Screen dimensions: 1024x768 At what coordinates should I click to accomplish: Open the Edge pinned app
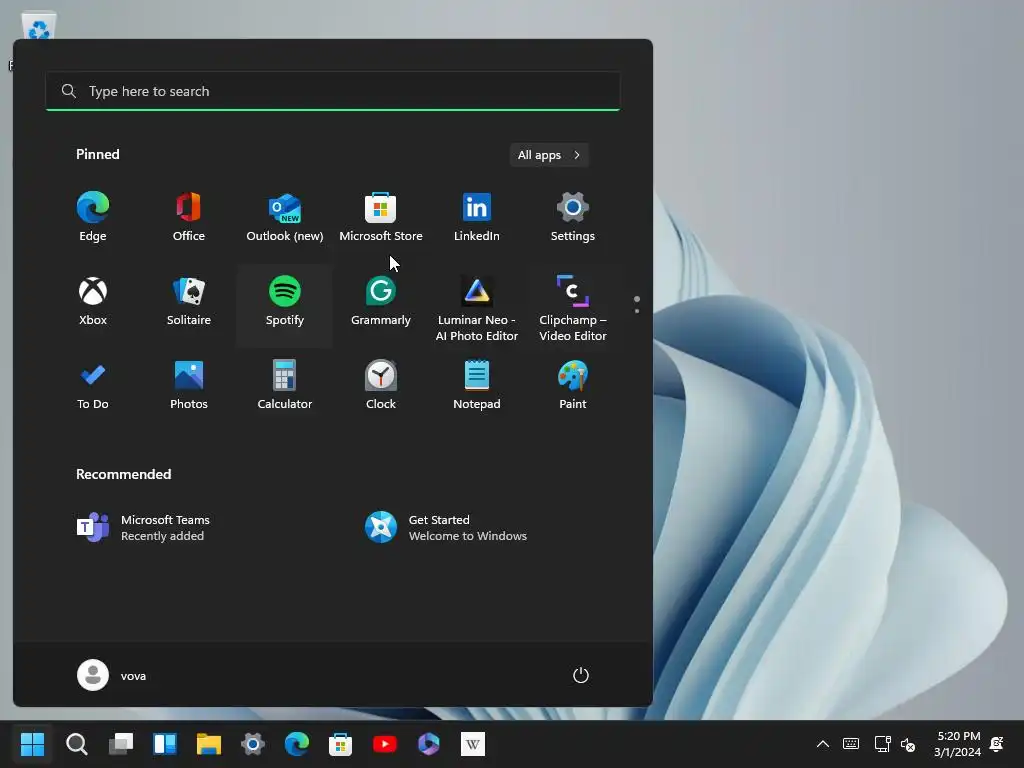(93, 217)
